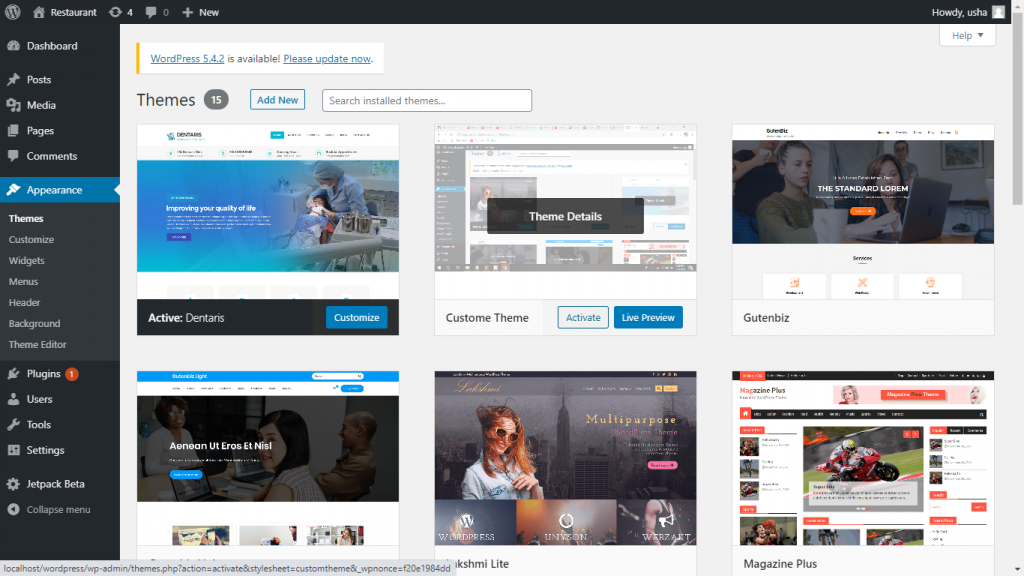Open Widgets submenu item
Image resolution: width=1024 pixels, height=576 pixels.
[27, 261]
